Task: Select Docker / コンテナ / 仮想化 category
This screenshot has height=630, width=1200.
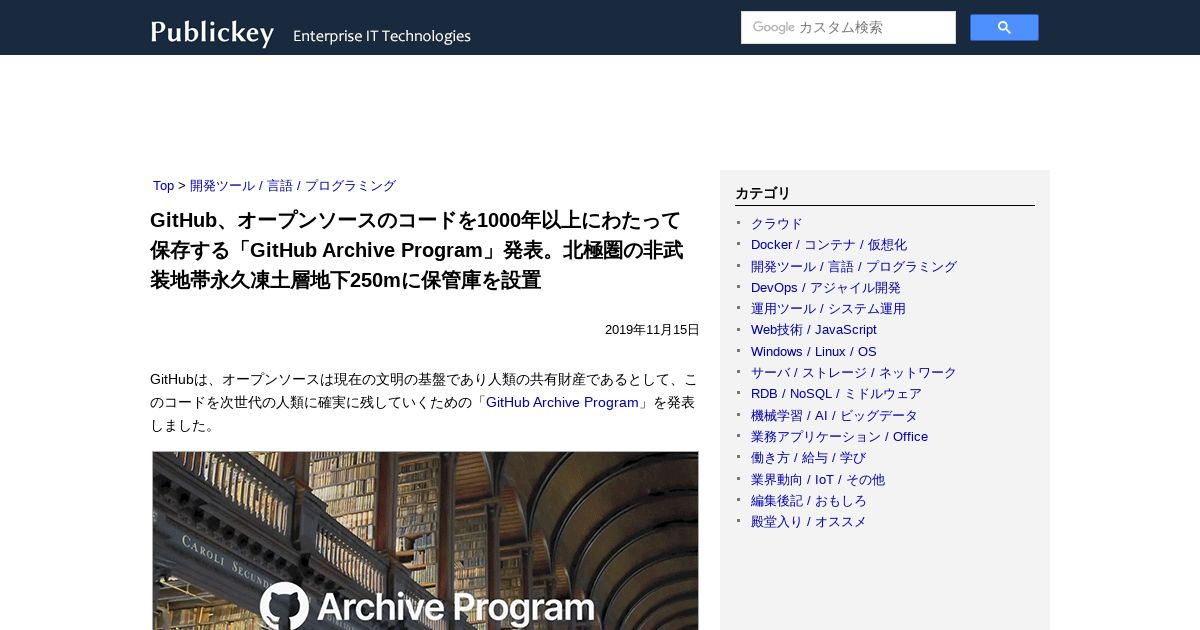Action: click(x=829, y=245)
